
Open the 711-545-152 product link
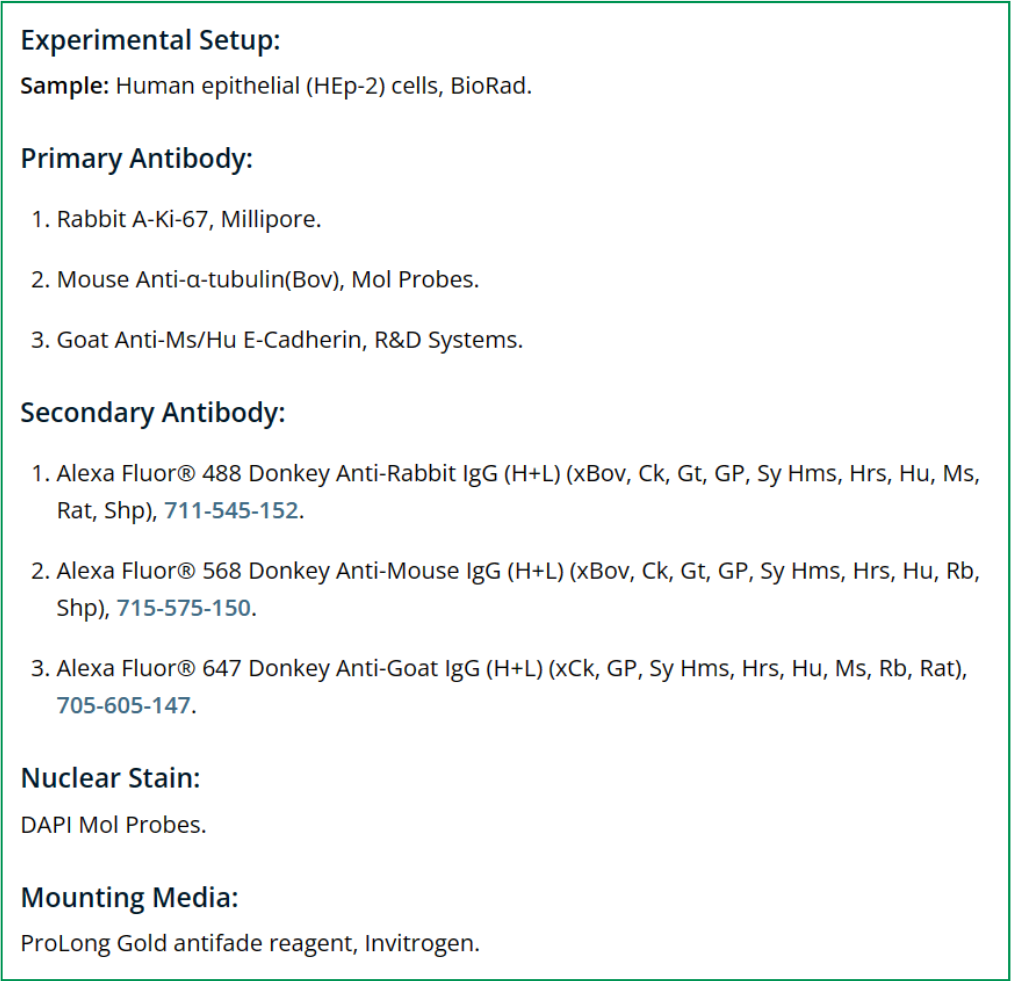(x=231, y=510)
